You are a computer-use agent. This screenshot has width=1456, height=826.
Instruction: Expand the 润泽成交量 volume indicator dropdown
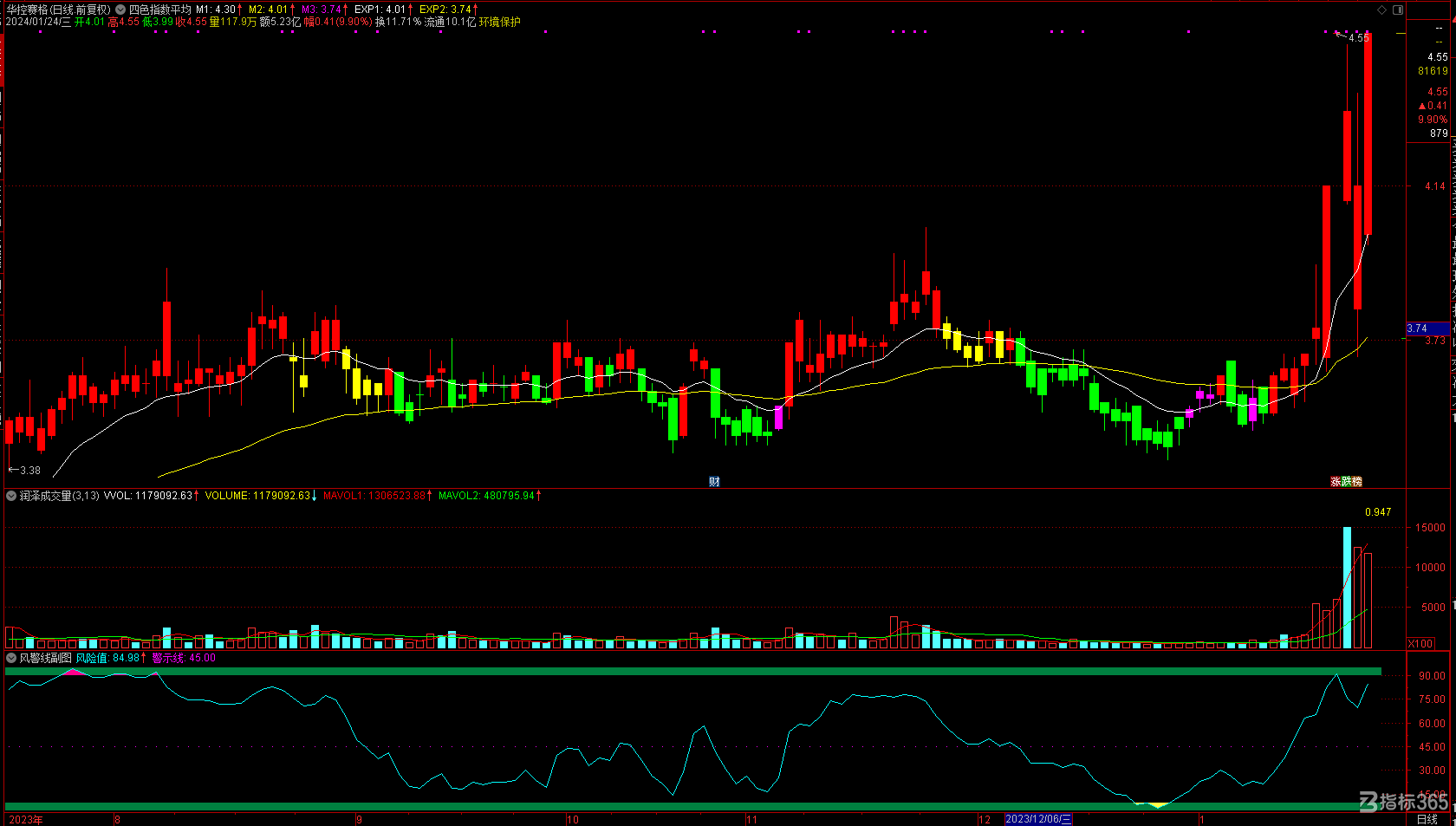pos(11,496)
